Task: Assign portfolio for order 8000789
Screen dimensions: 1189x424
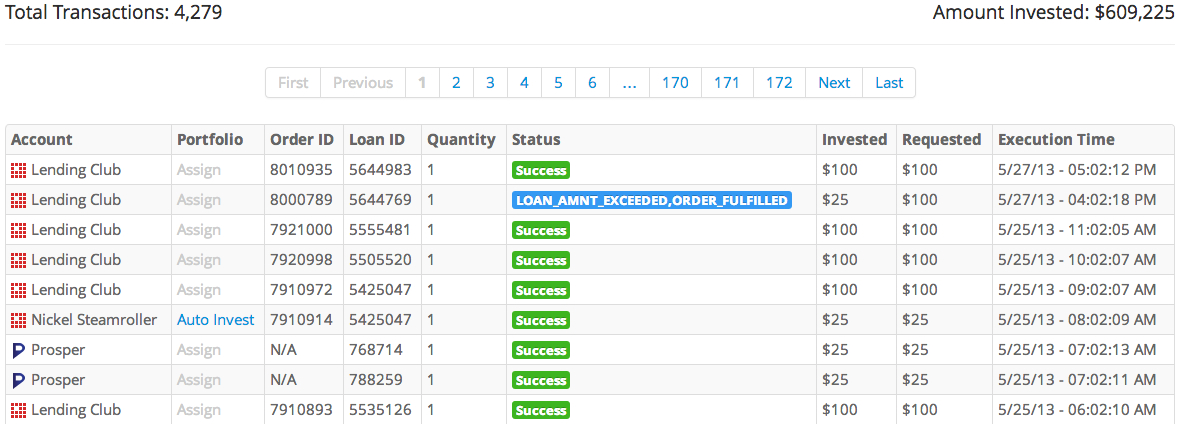Action: point(199,200)
